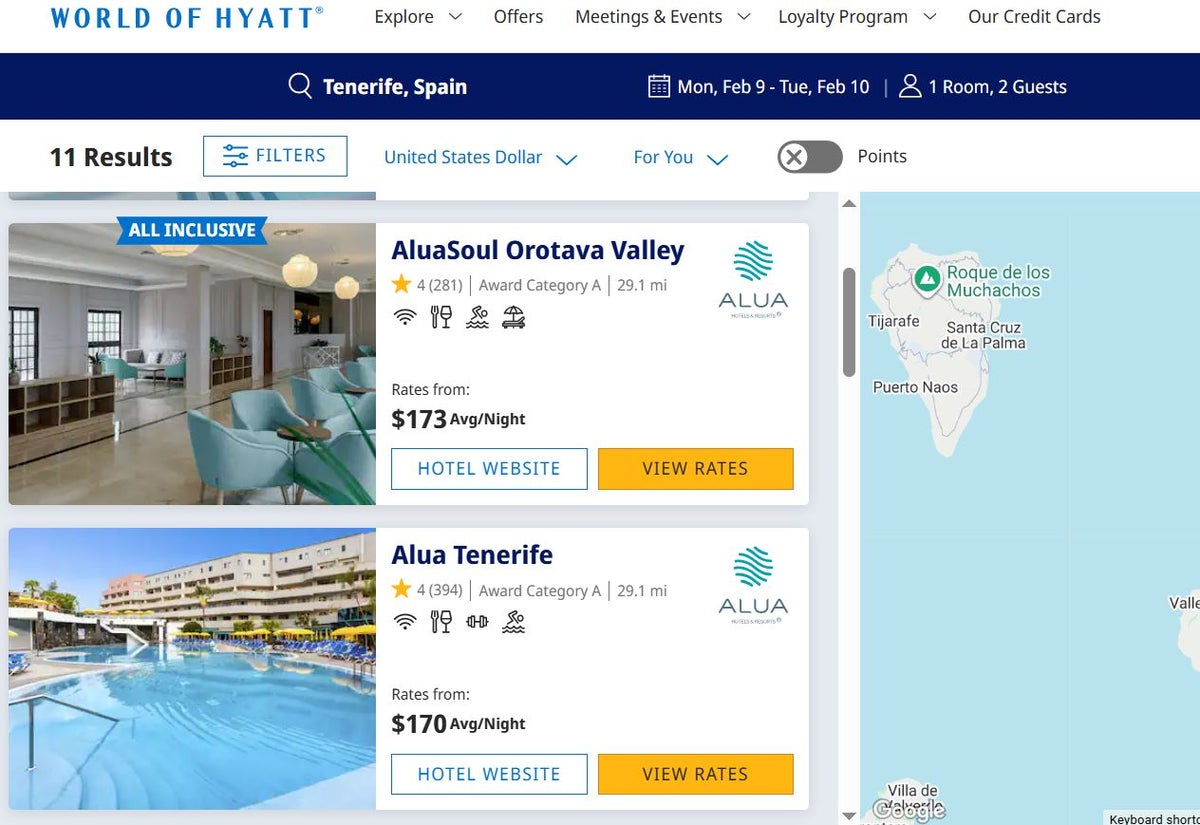
Task: Click the ALUA hotels brand logo
Action: click(x=753, y=277)
